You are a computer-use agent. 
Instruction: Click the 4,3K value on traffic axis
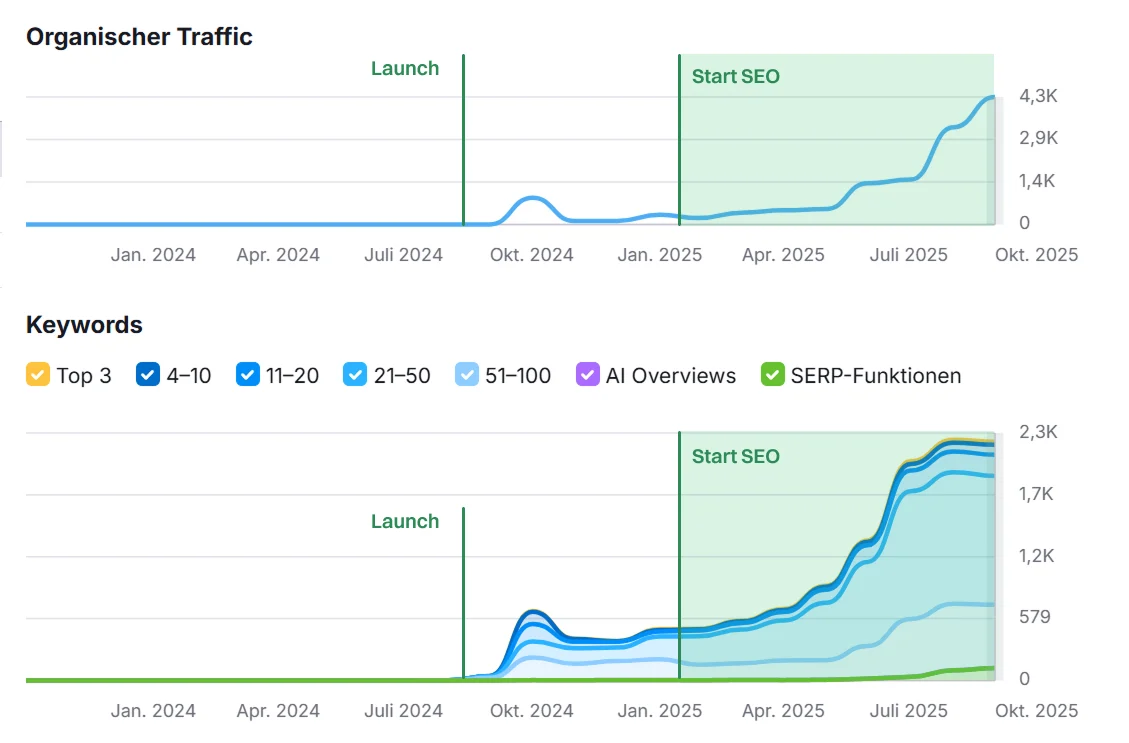(x=1038, y=96)
